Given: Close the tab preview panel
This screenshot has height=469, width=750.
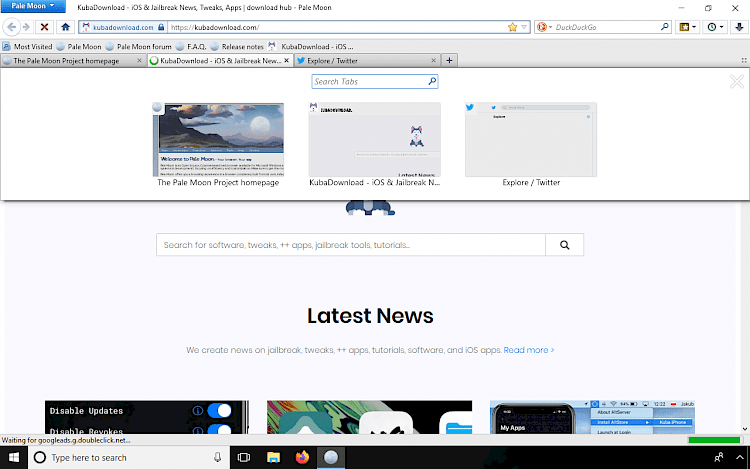Looking at the screenshot, I should [x=737, y=82].
